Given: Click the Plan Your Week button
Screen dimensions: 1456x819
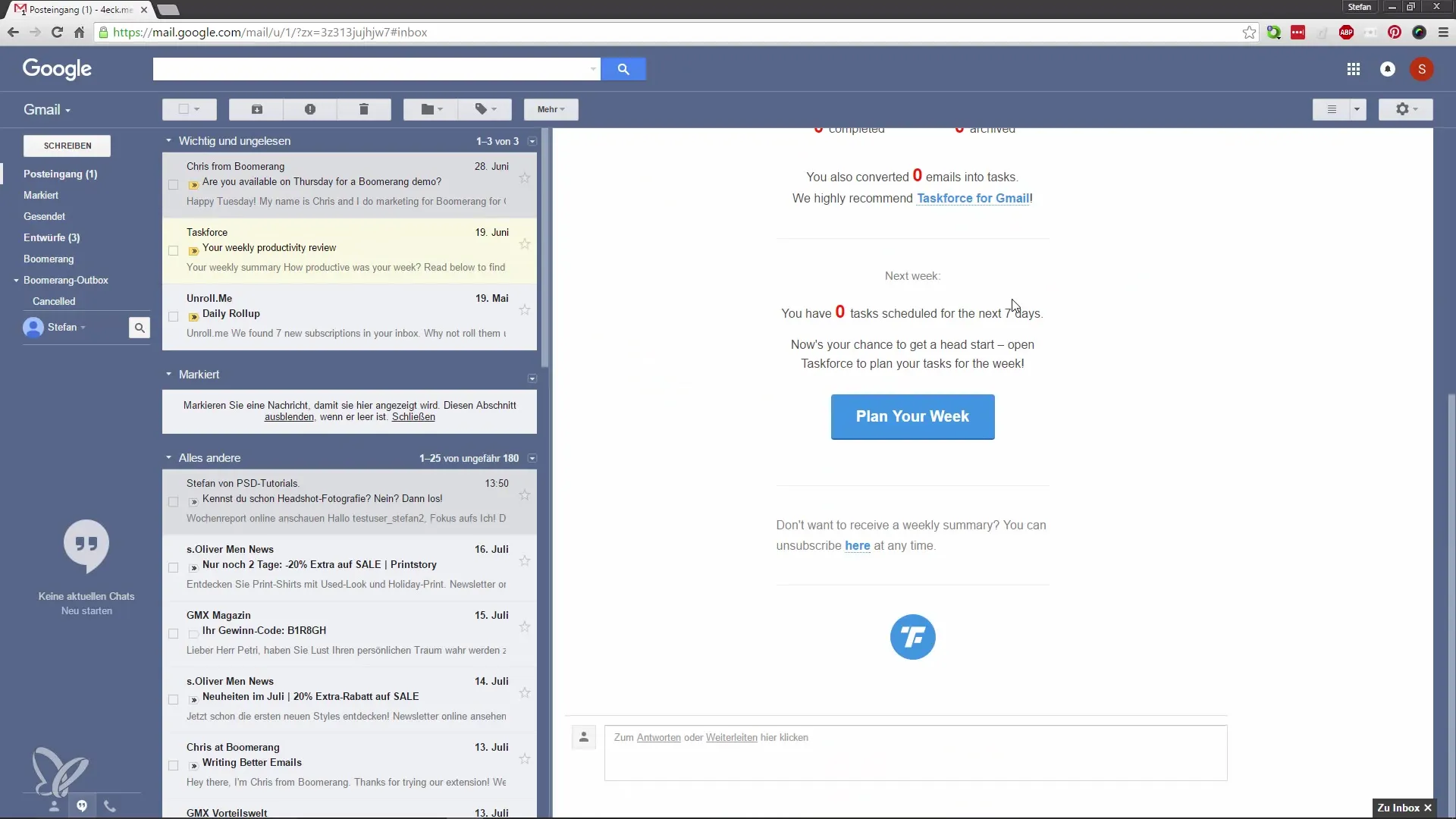Looking at the screenshot, I should 912,416.
